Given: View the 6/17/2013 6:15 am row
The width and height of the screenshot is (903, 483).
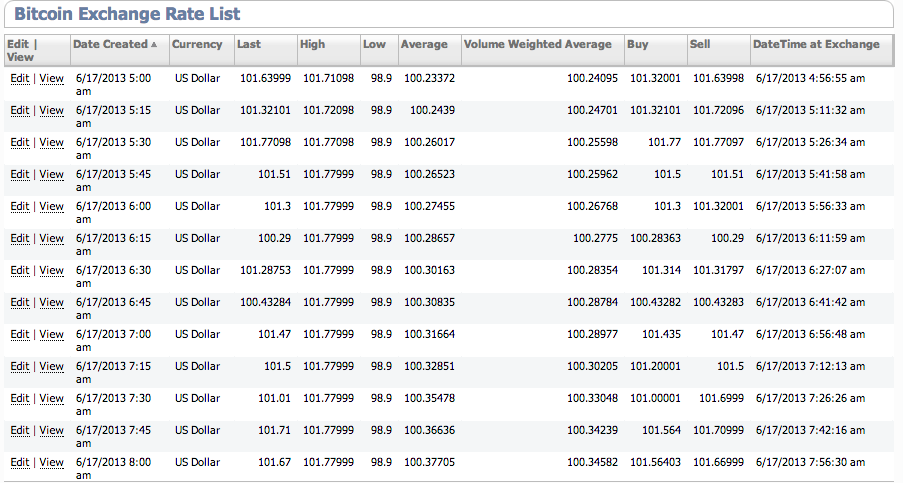Looking at the screenshot, I should pos(51,238).
